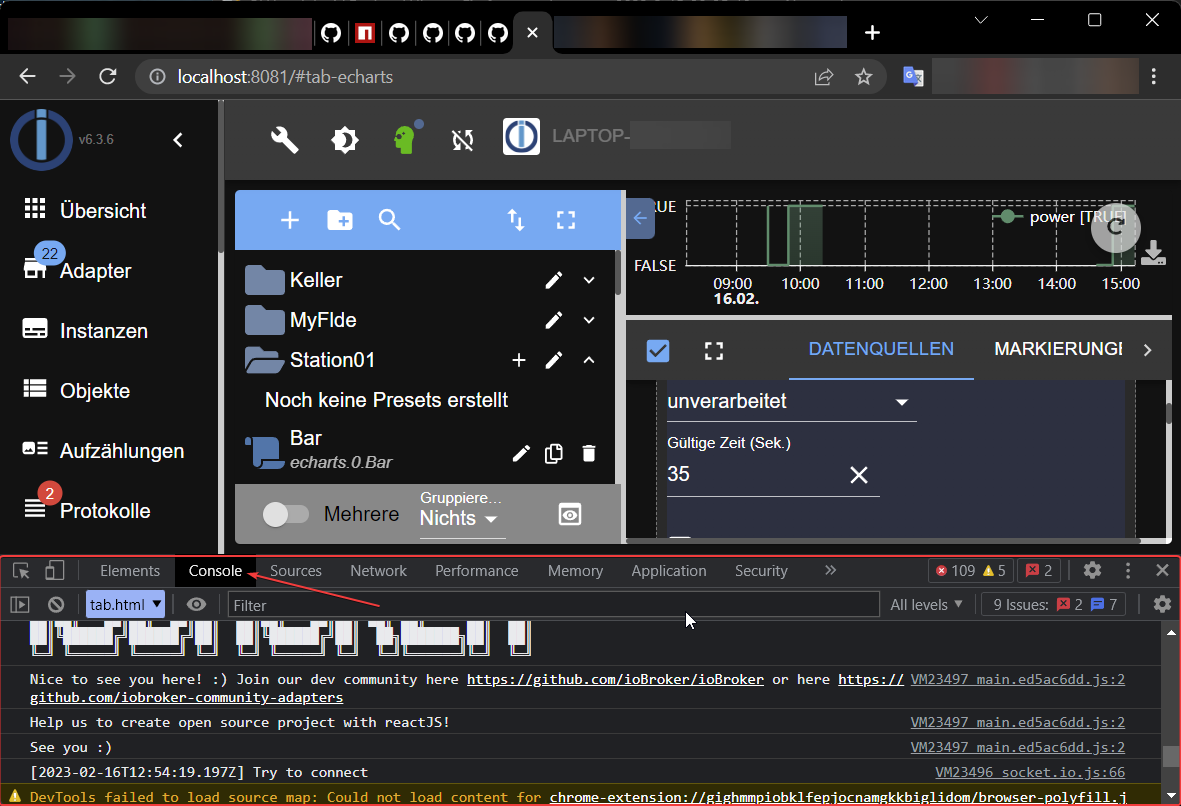Open search in the presets toolbar
This screenshot has height=806, width=1181.
click(389, 220)
